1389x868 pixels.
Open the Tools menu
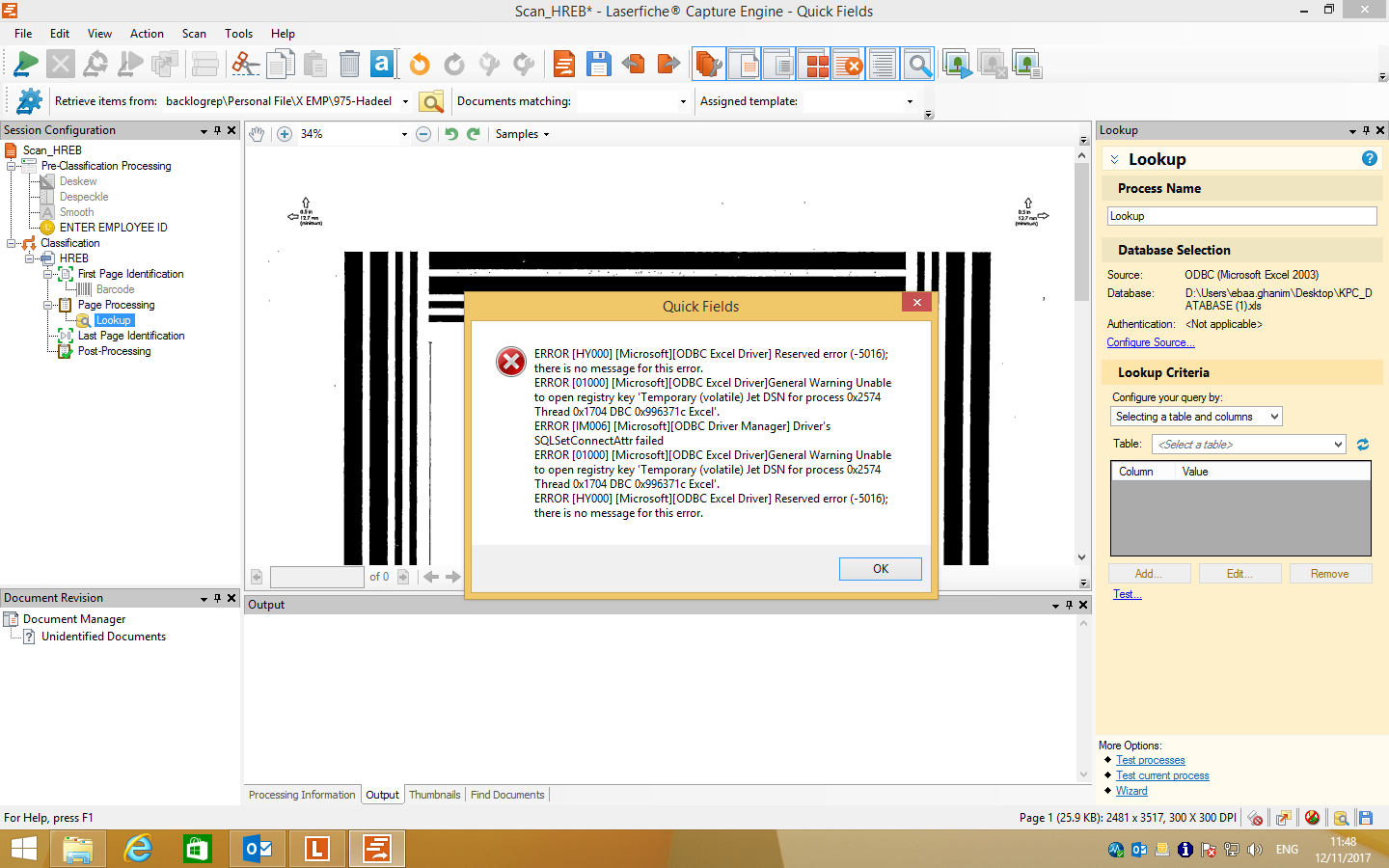[x=238, y=34]
